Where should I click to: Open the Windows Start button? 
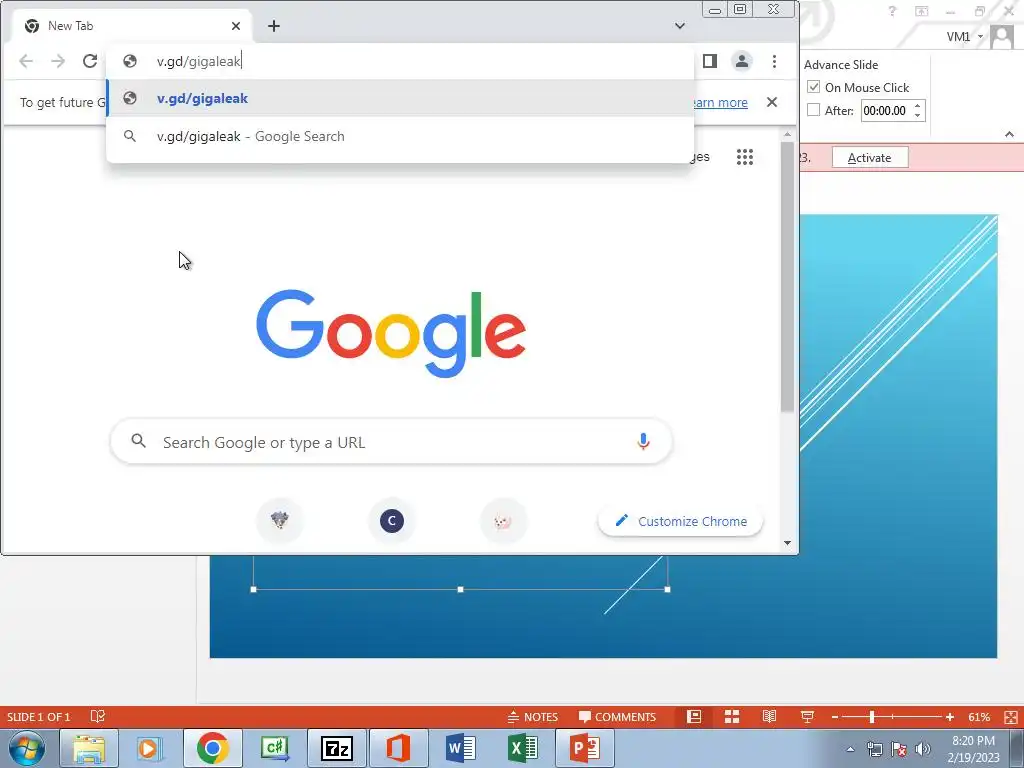(27, 749)
